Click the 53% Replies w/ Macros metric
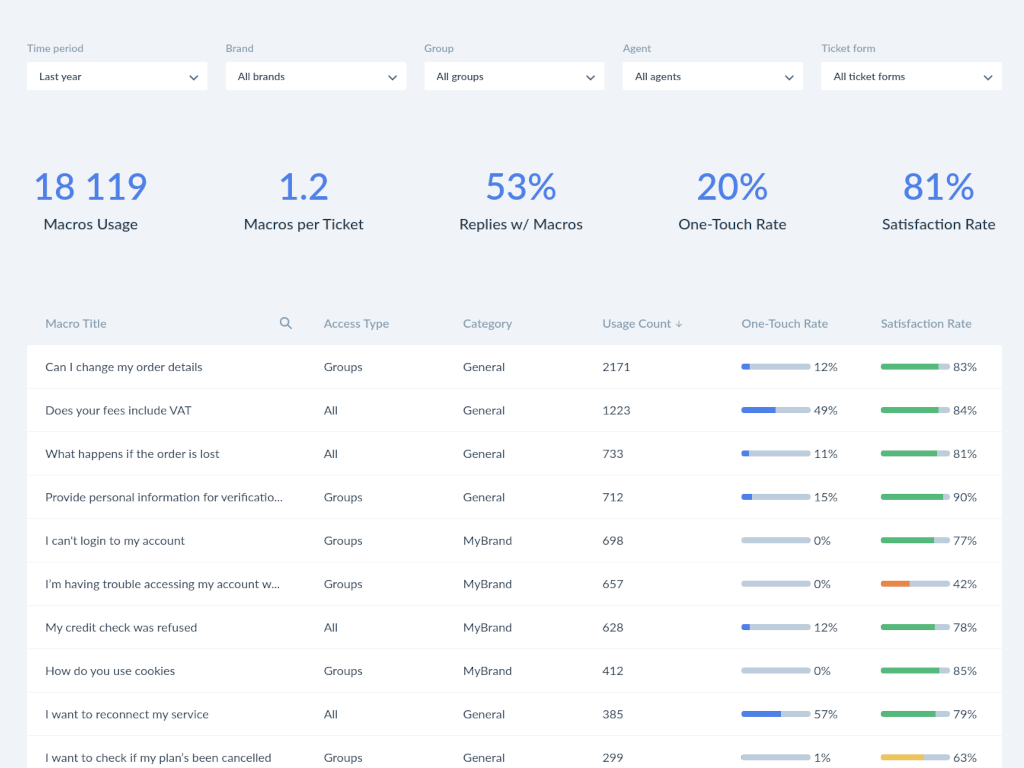The image size is (1024, 768). [x=520, y=201]
